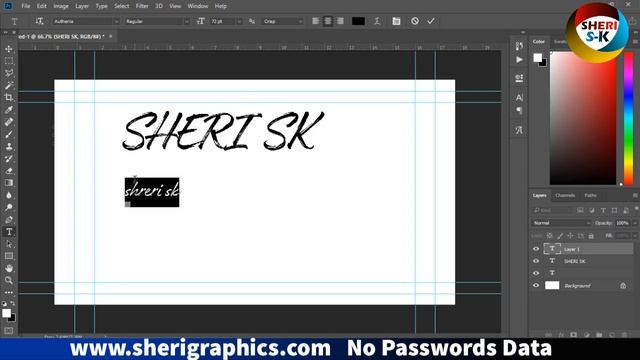
Task: Toggle lock all on layer
Action: click(591, 236)
